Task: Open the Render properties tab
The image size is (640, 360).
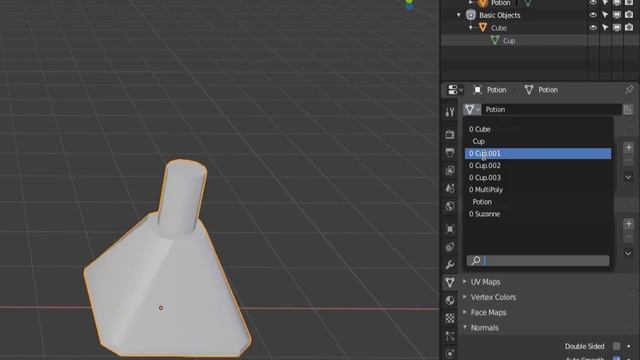Action: click(x=450, y=134)
